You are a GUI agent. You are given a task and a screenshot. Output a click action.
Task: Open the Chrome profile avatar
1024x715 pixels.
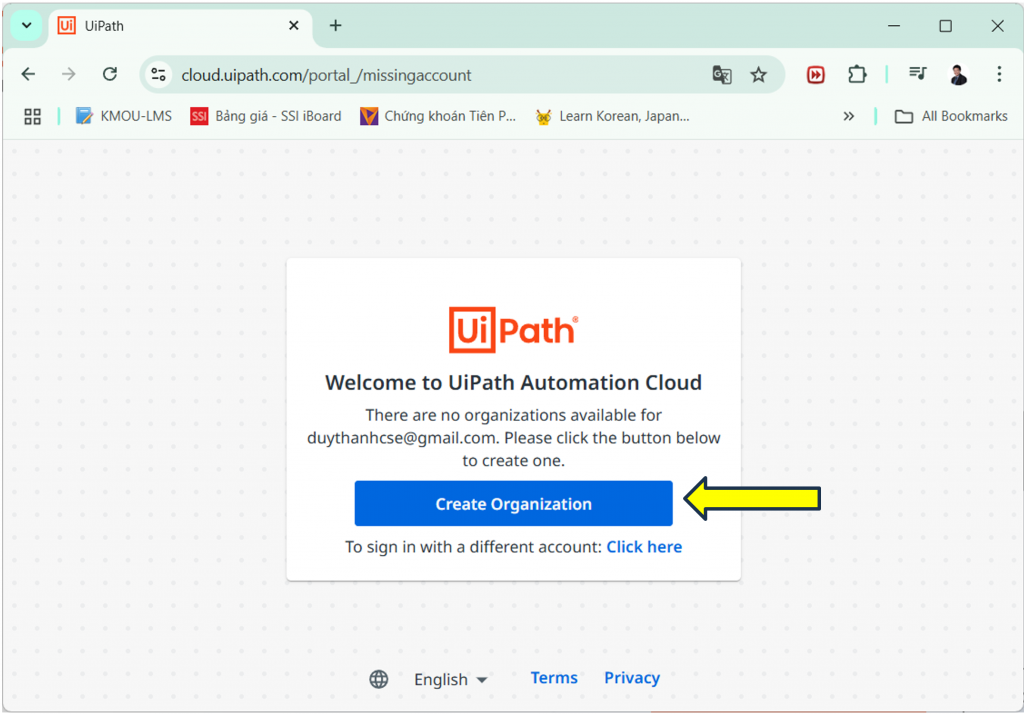click(x=958, y=74)
